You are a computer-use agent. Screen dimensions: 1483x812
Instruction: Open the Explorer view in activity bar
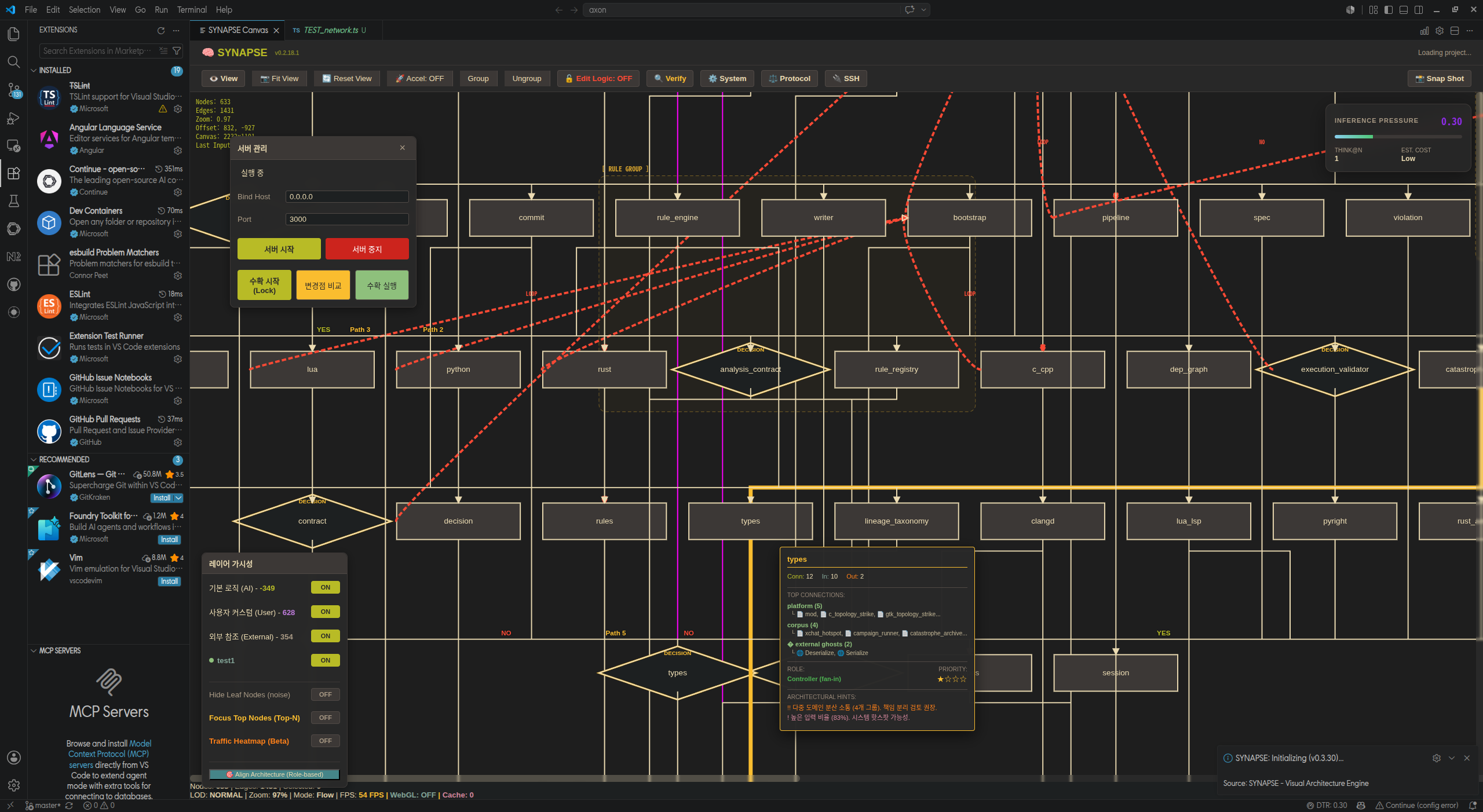coord(13,34)
